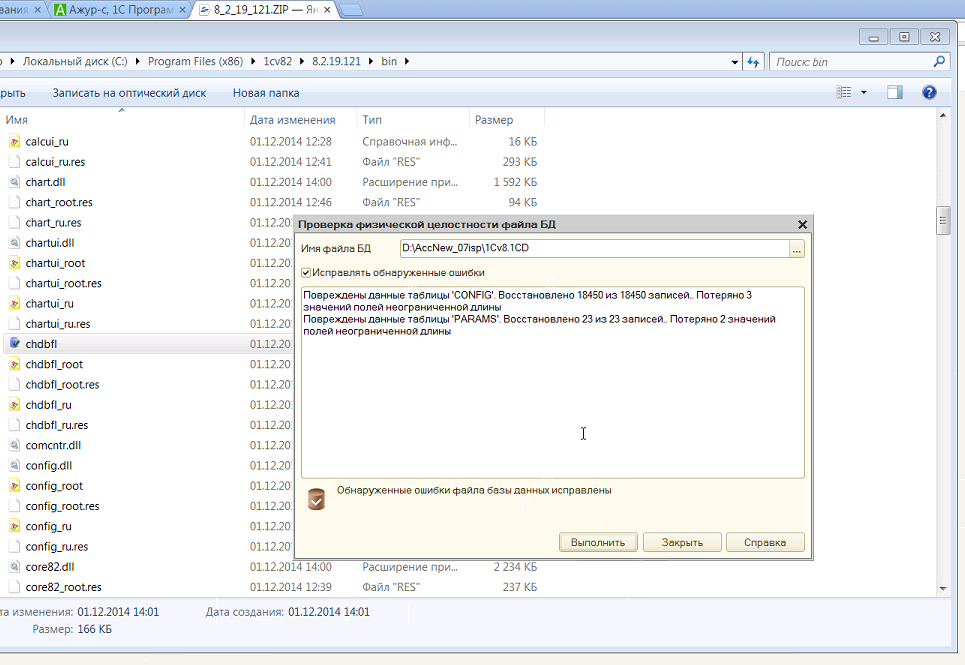Select the config.dll file
Screen dimensions: 965x665
(48, 466)
